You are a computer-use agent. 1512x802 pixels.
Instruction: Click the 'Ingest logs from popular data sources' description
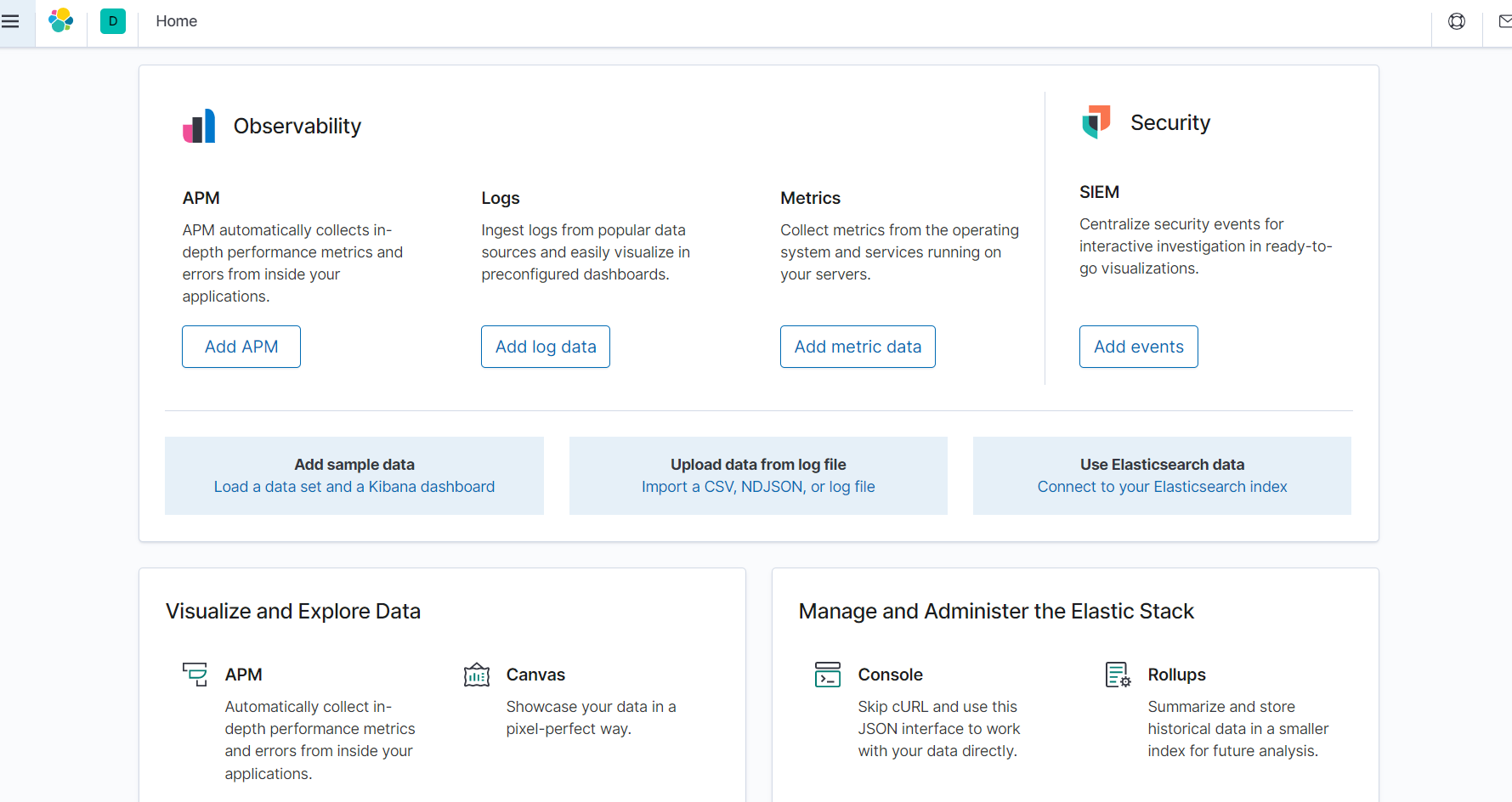click(586, 252)
